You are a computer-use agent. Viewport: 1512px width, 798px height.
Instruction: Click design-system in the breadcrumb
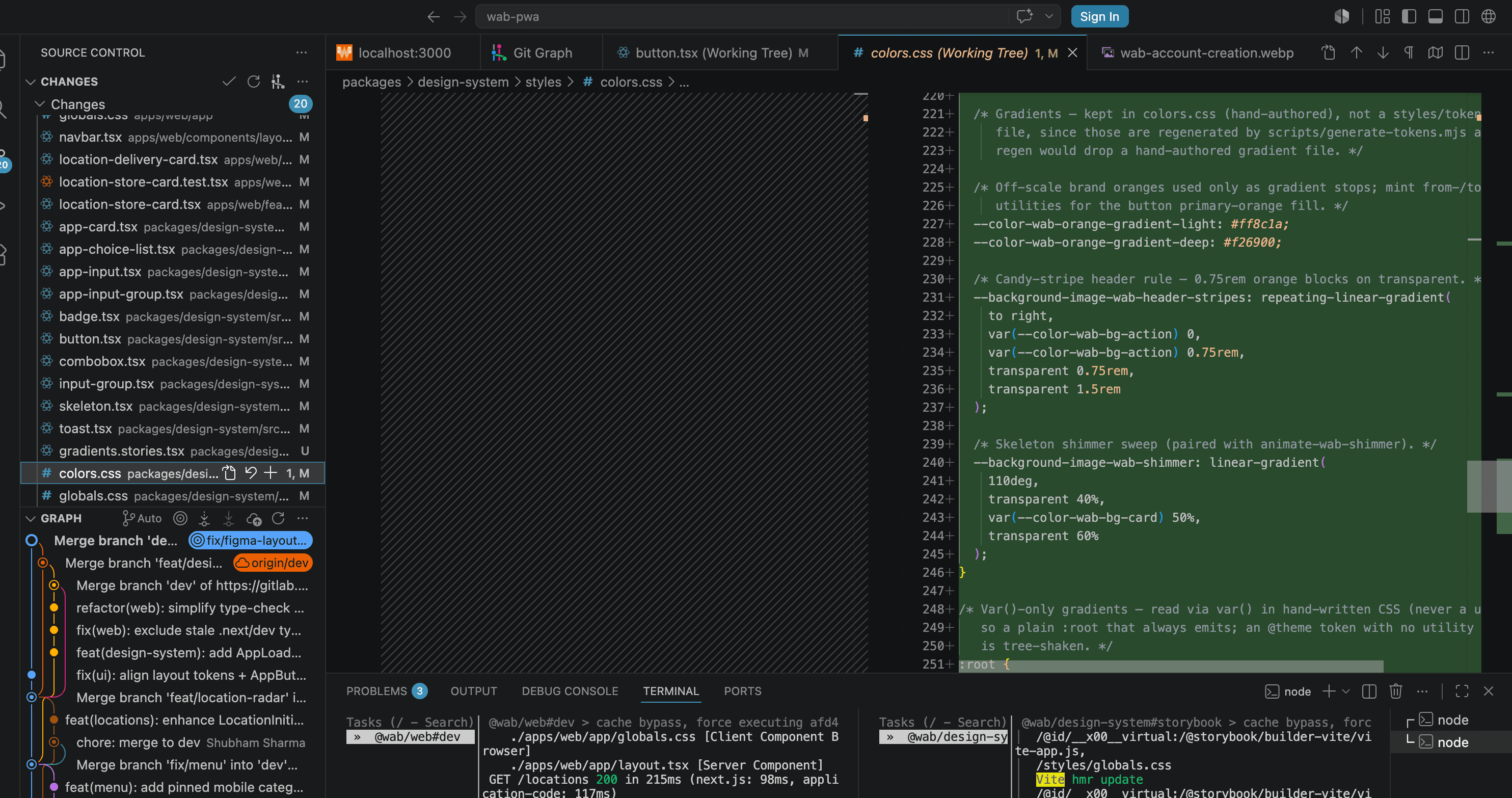463,82
